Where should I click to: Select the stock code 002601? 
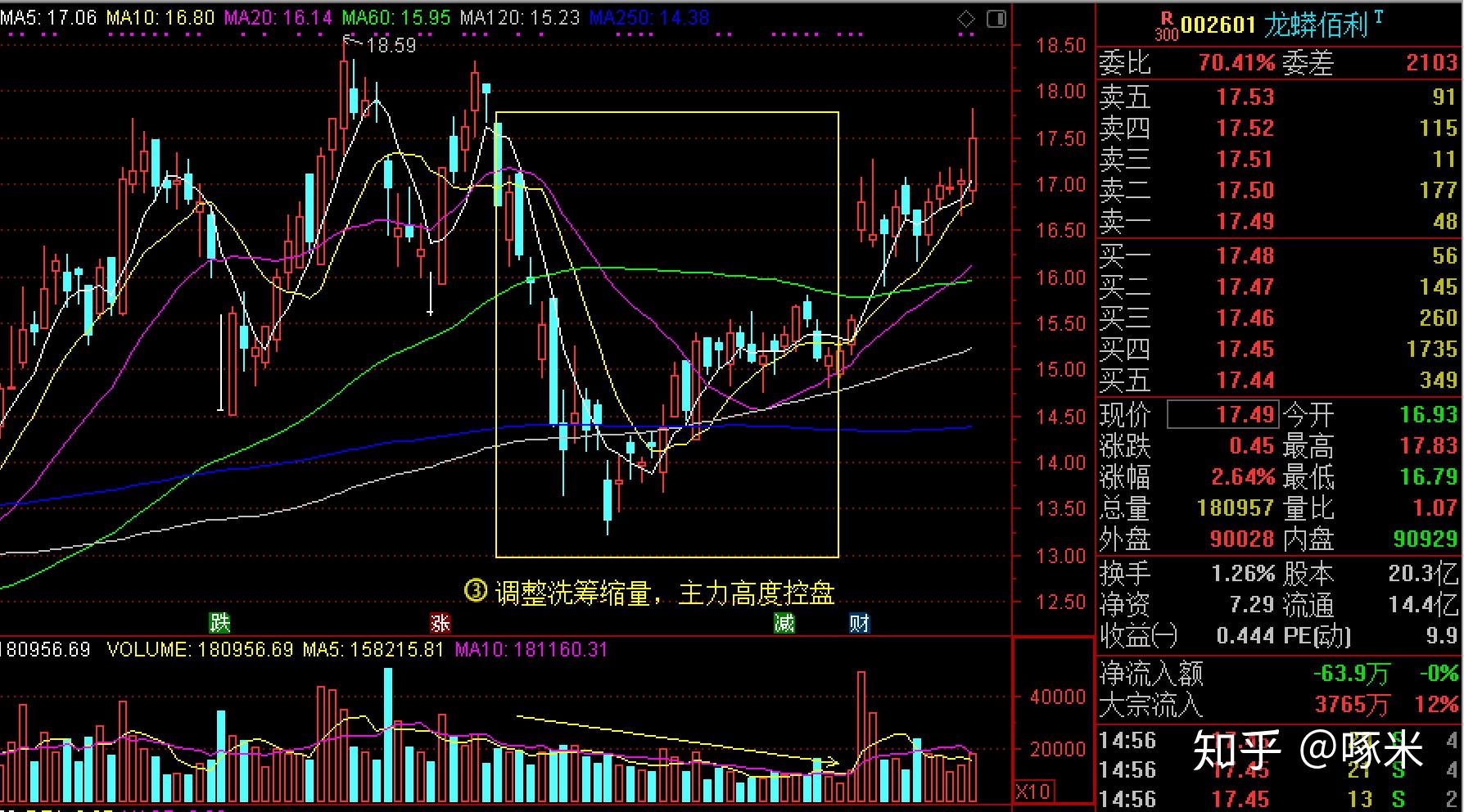click(x=1218, y=25)
